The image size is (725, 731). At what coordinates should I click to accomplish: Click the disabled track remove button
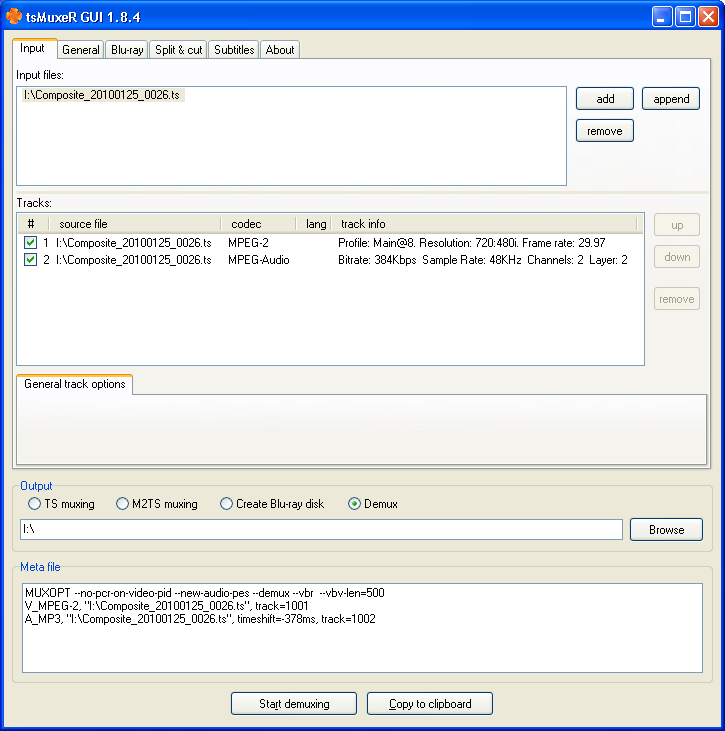point(677,299)
